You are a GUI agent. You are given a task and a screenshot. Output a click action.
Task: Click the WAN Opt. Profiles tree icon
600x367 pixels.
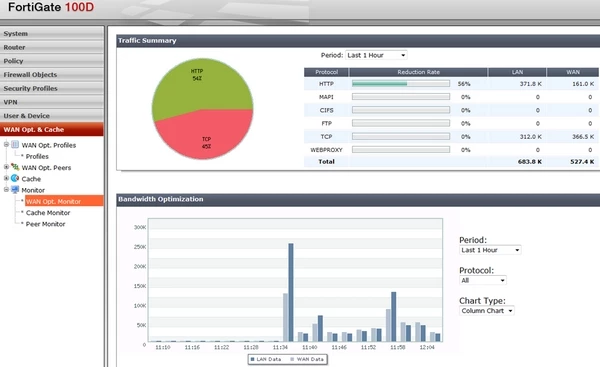click(15, 144)
